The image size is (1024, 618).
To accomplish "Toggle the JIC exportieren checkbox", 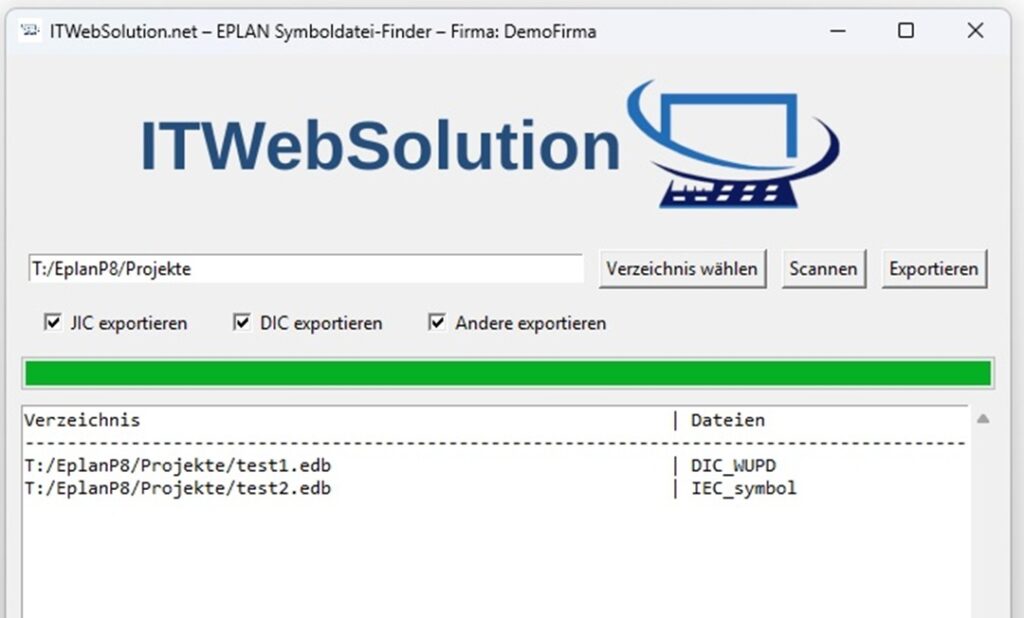I will [x=53, y=323].
